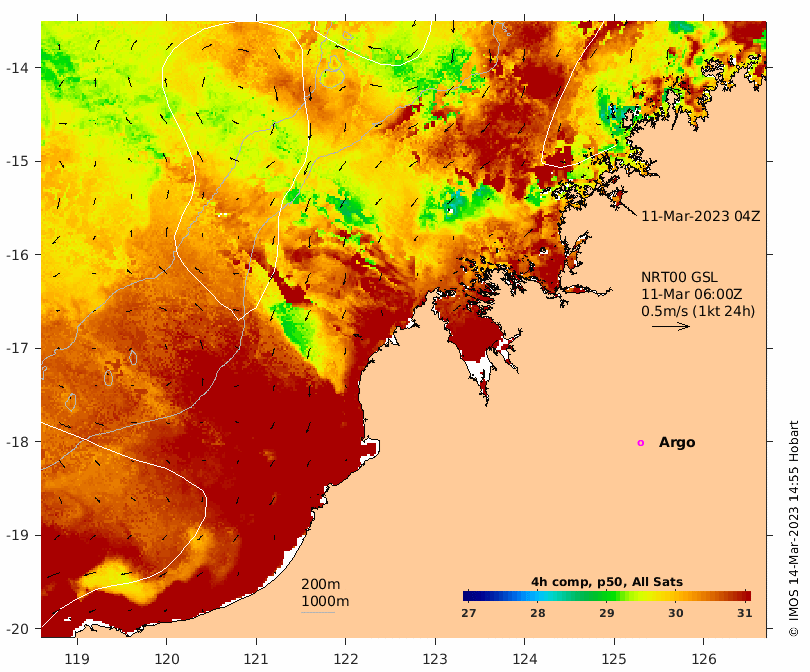The image size is (810, 672).
Task: Click latitude axis label -18
Action: pos(17,442)
